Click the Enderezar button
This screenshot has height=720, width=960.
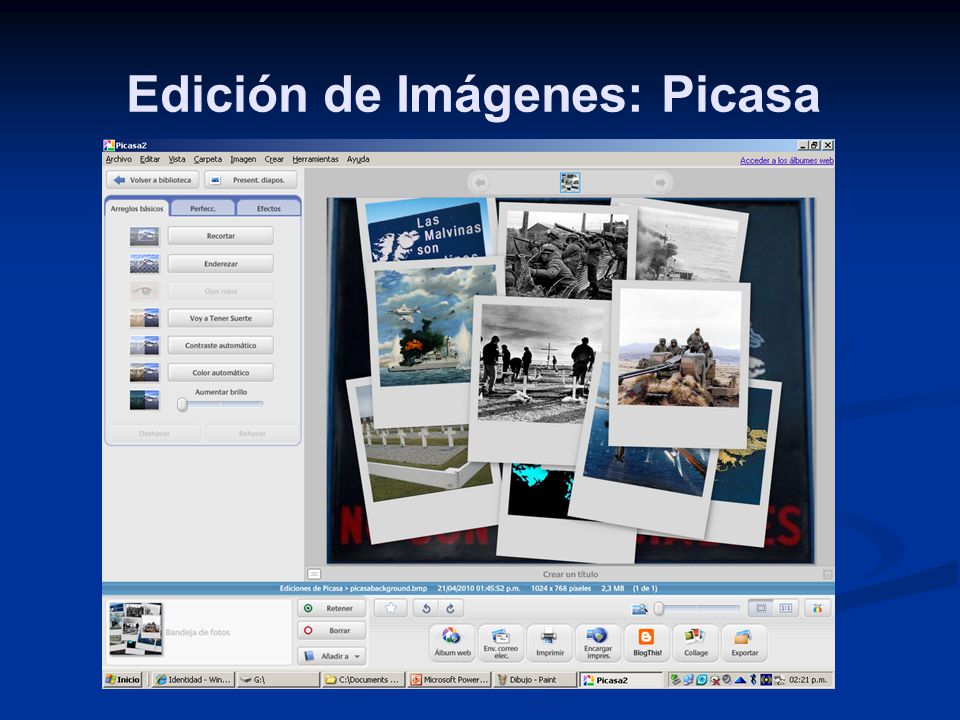(x=220, y=263)
